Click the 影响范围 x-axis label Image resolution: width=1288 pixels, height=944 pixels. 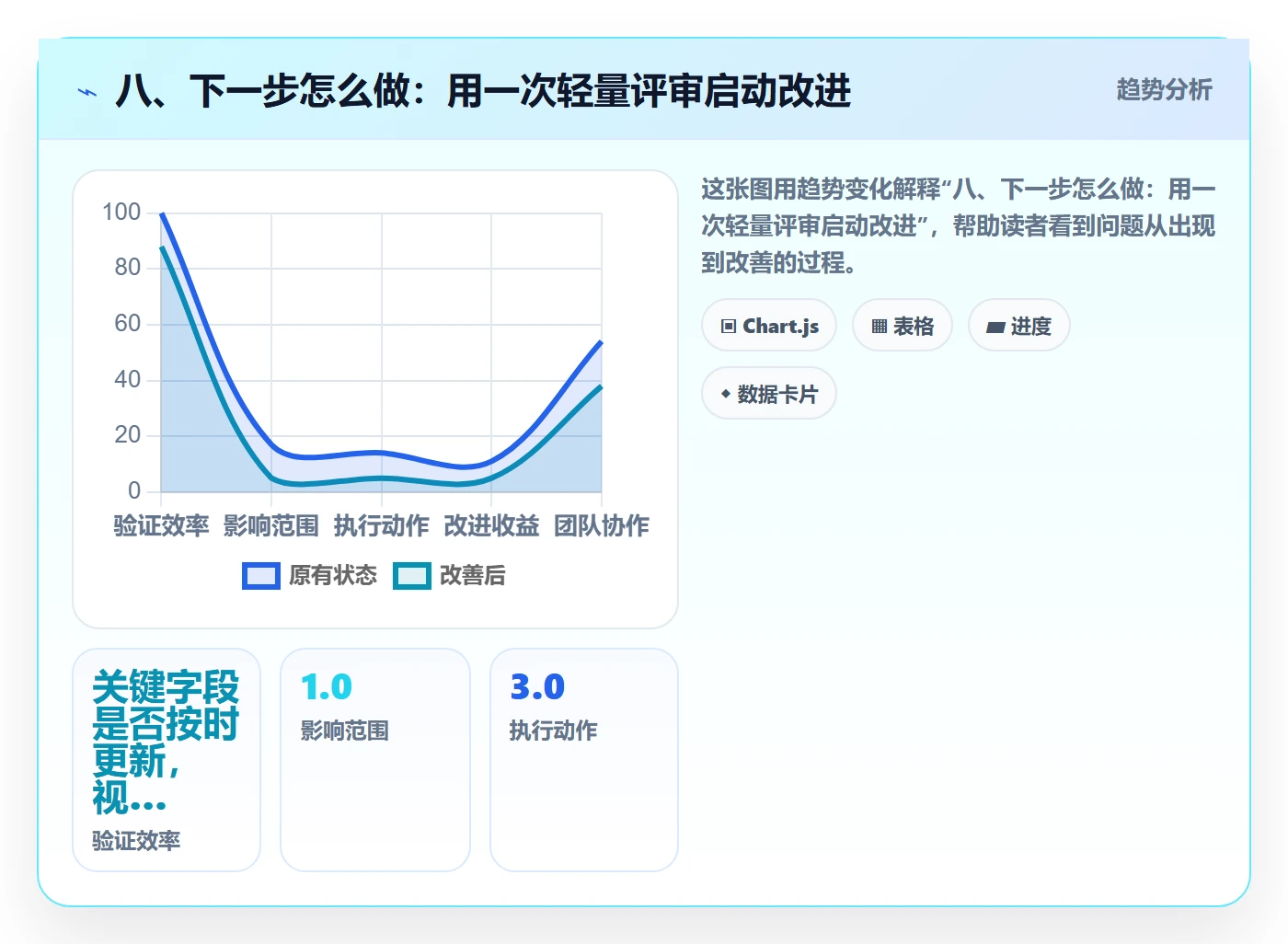pos(271,526)
